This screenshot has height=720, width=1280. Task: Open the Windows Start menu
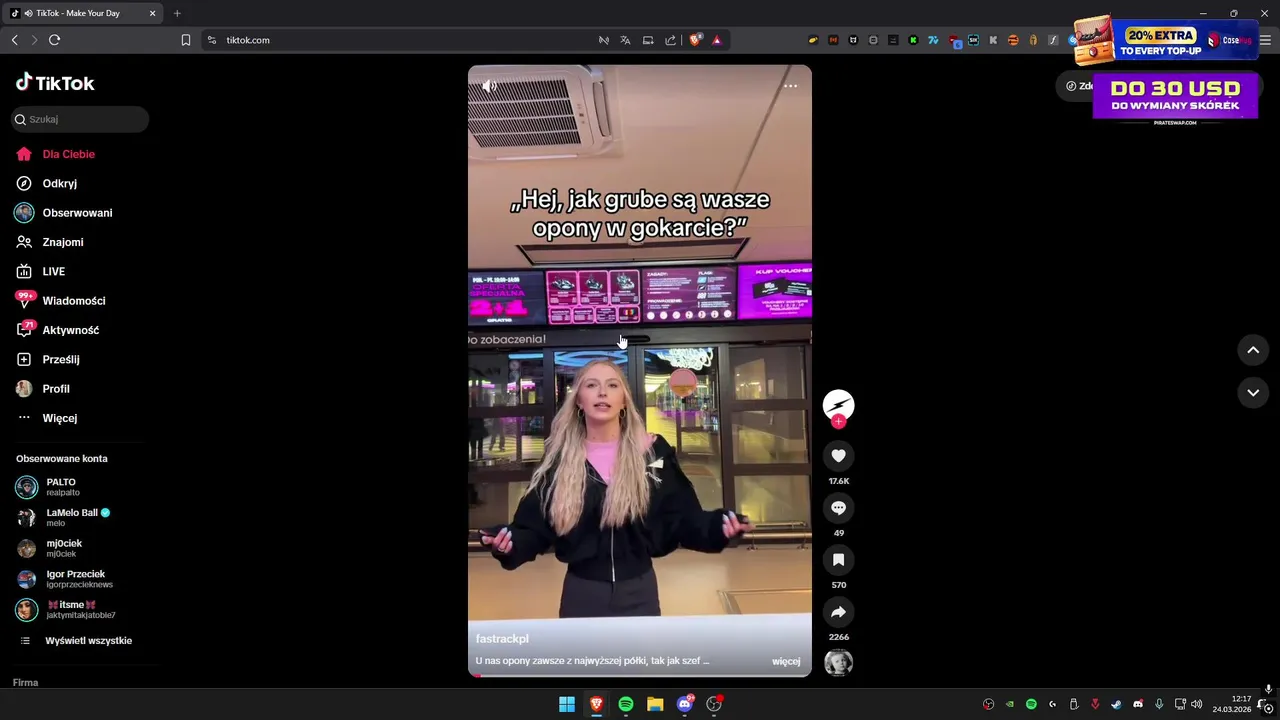coord(567,704)
